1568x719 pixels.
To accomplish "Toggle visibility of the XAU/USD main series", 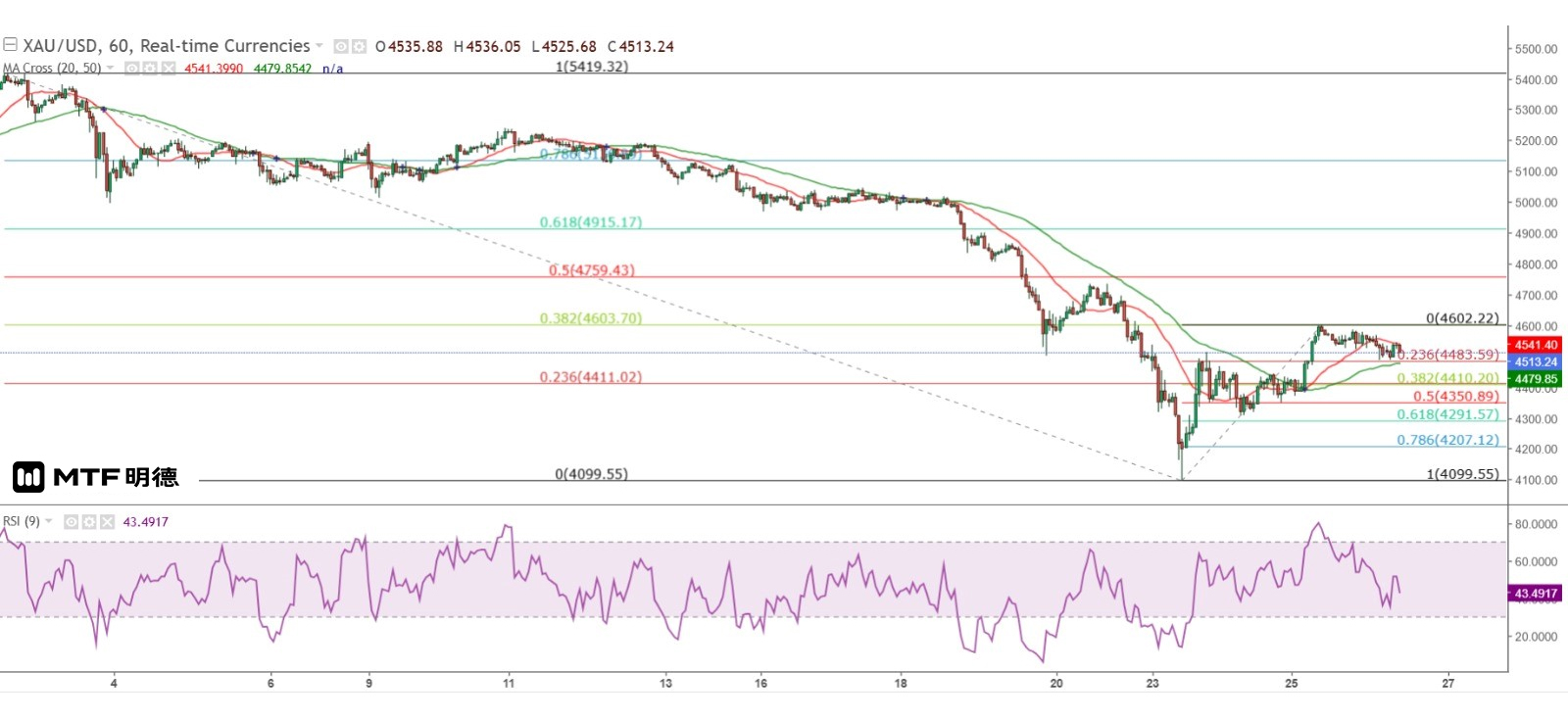I will (x=341, y=46).
